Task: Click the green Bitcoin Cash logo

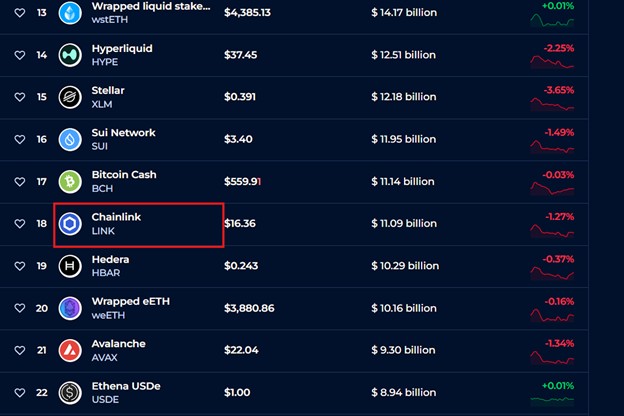Action: (x=70, y=182)
